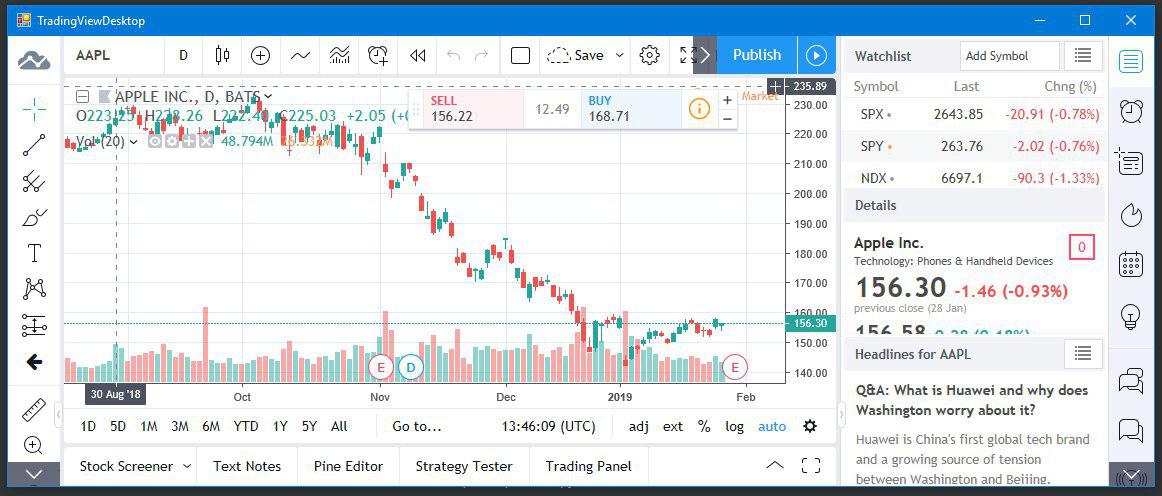Image resolution: width=1162 pixels, height=496 pixels.
Task: Open the XABCD pattern tools
Action: pos(34,289)
